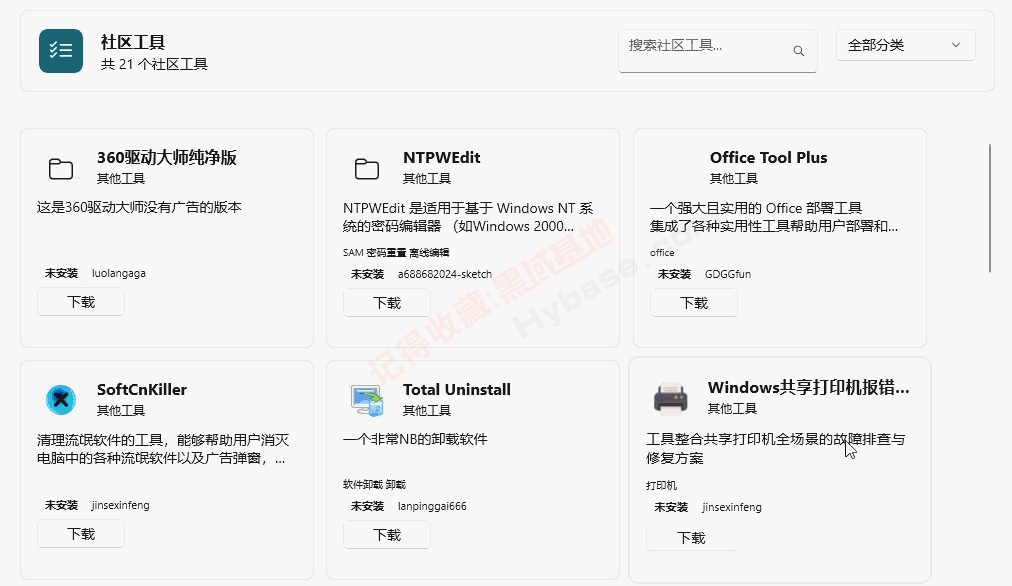Click the 一个非常NB的卸载软件 description

(x=415, y=439)
